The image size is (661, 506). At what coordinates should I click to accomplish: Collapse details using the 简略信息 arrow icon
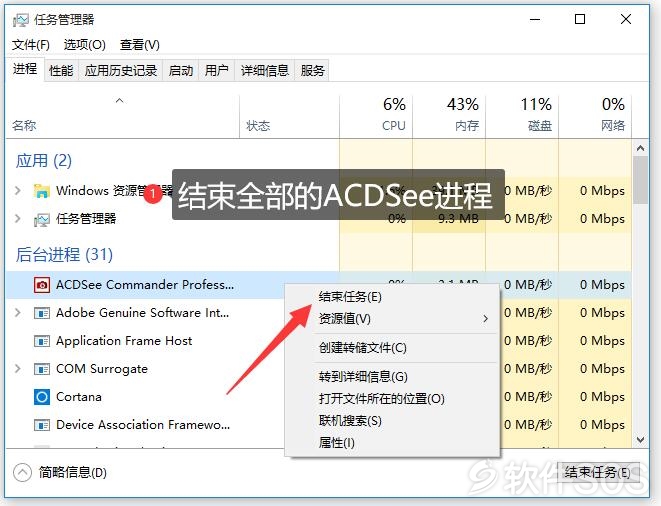tap(22, 472)
